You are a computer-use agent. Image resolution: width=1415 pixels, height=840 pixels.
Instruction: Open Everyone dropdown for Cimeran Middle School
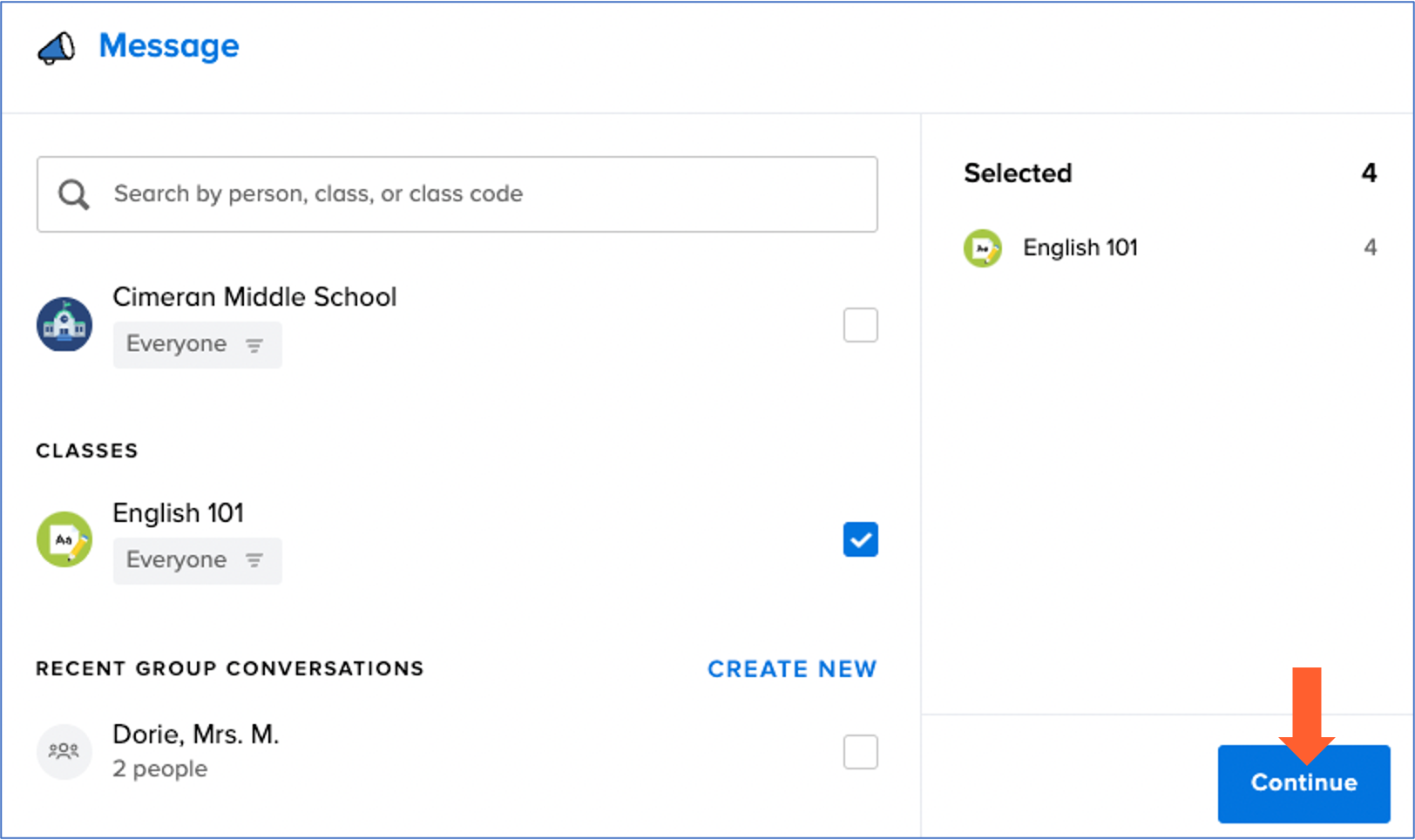click(x=196, y=345)
